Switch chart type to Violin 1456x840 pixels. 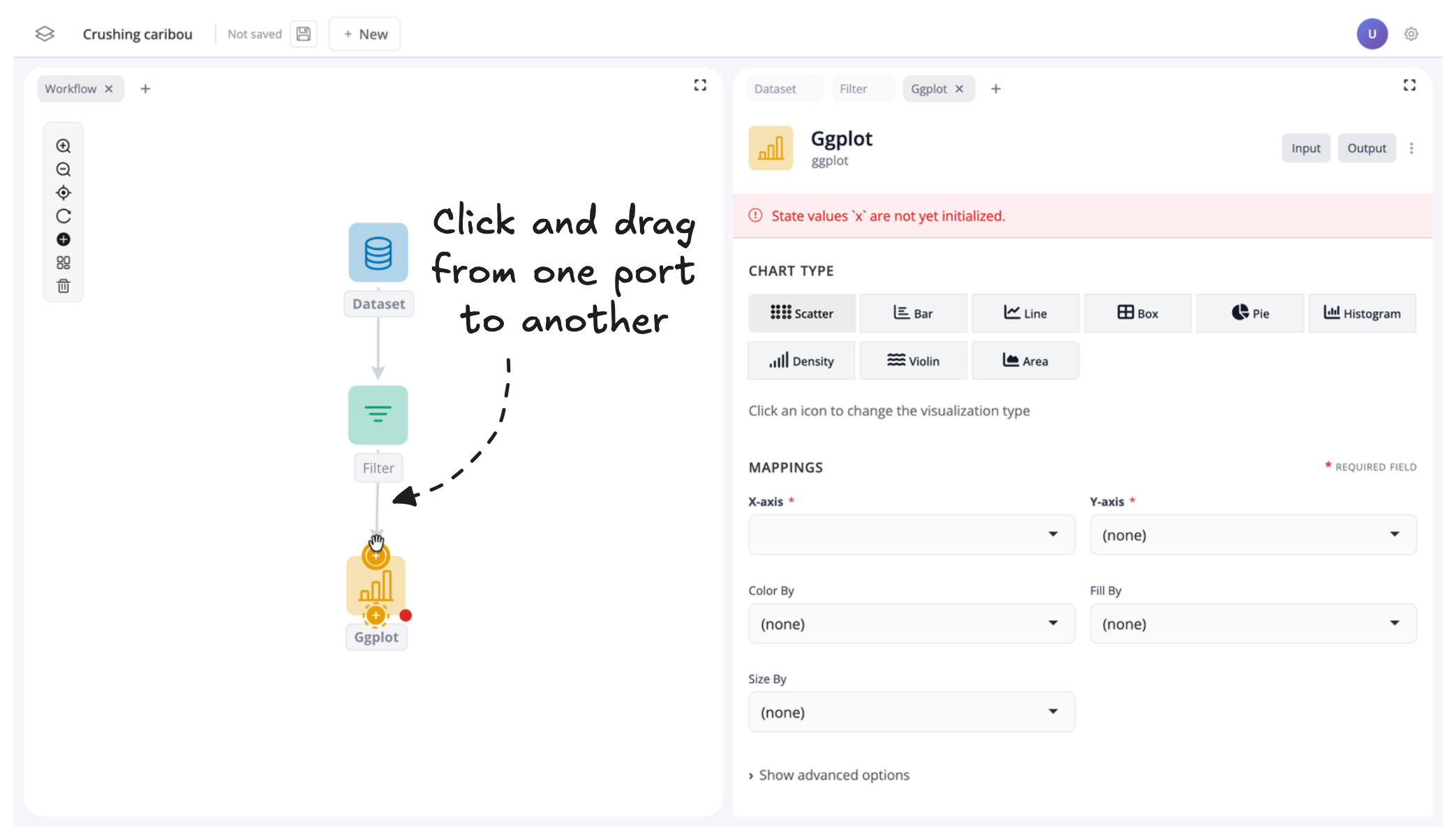[913, 361]
